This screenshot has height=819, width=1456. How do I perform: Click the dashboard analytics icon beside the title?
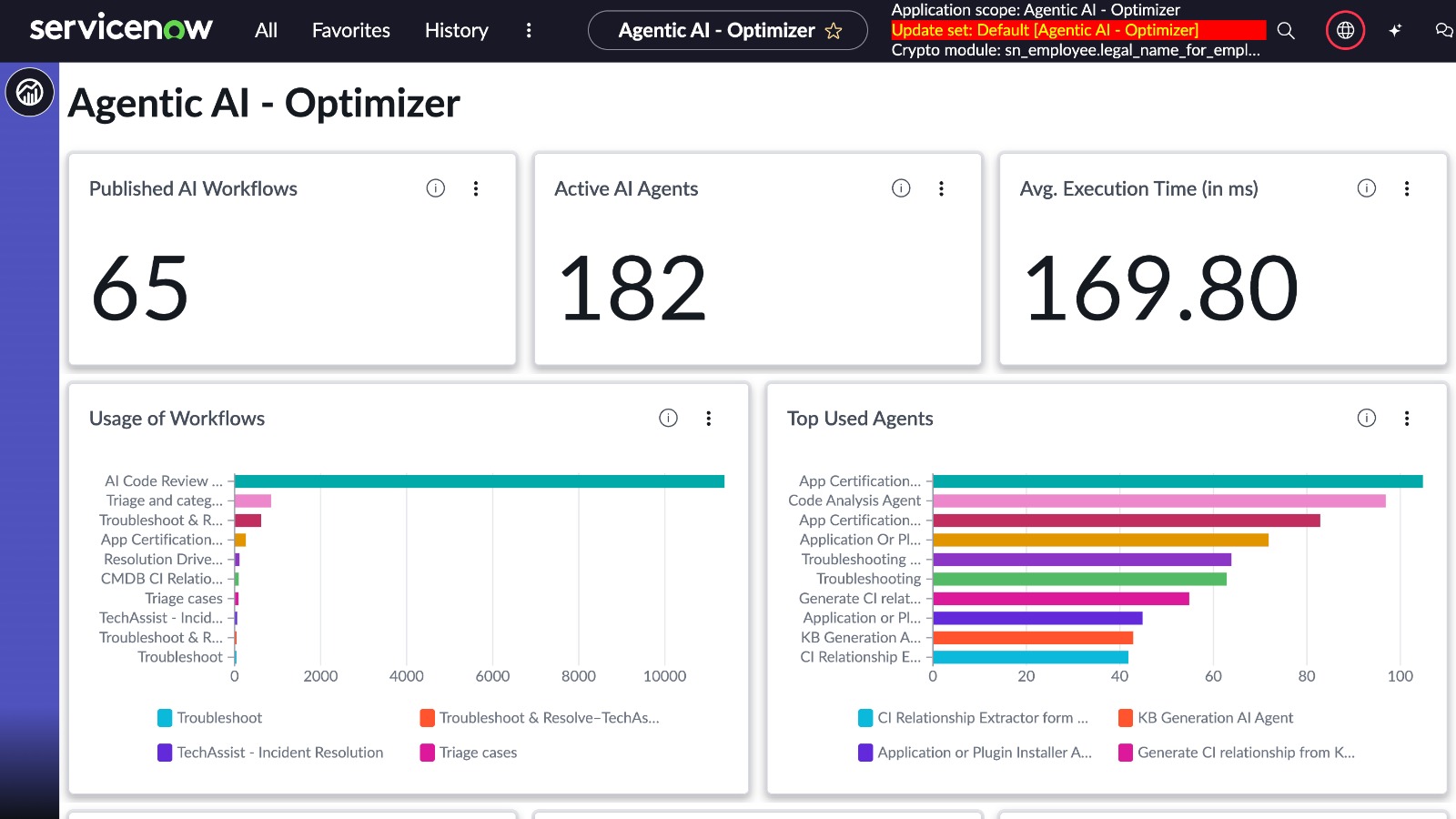30,92
